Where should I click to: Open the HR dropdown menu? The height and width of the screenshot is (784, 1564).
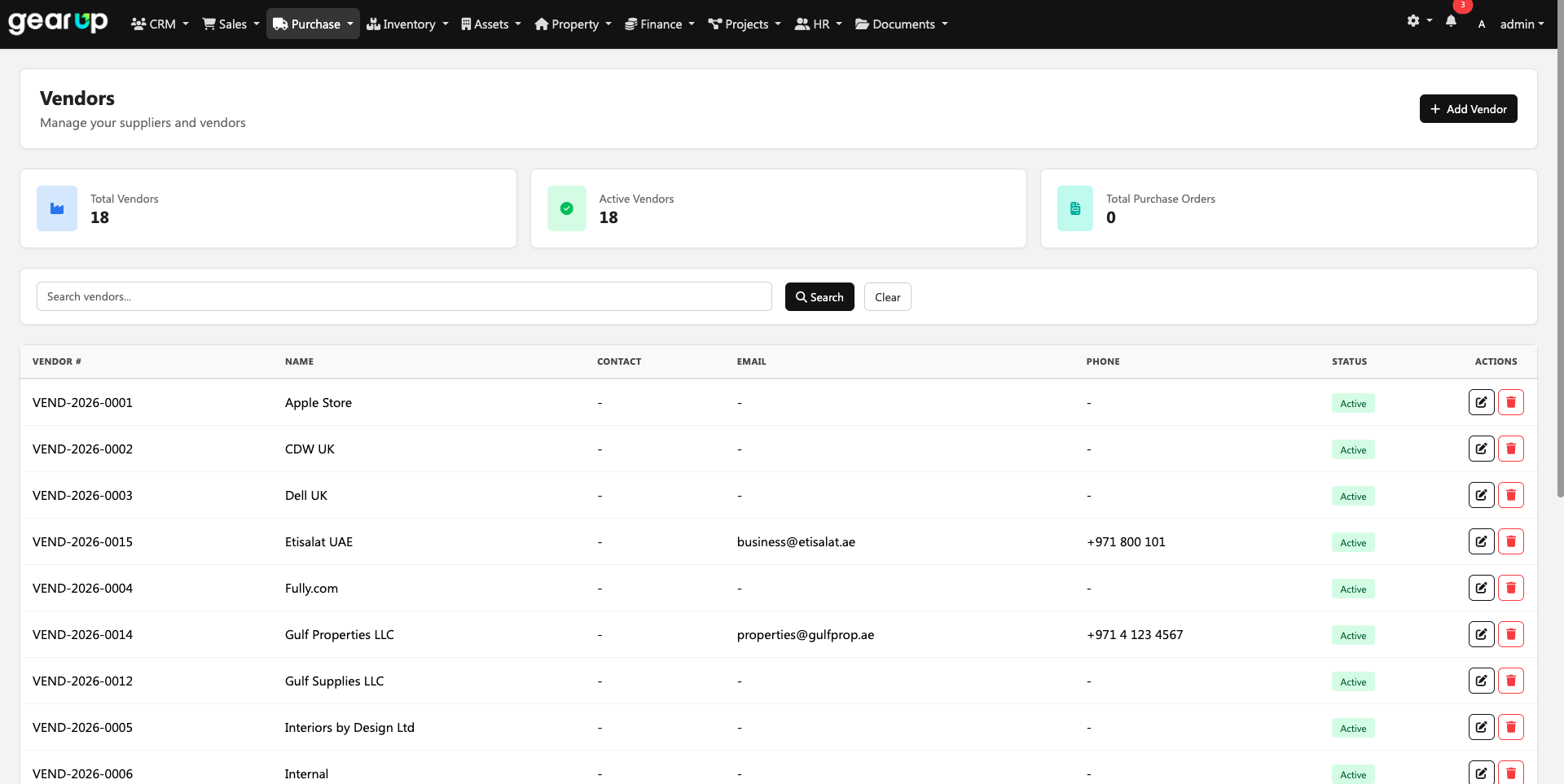819,24
